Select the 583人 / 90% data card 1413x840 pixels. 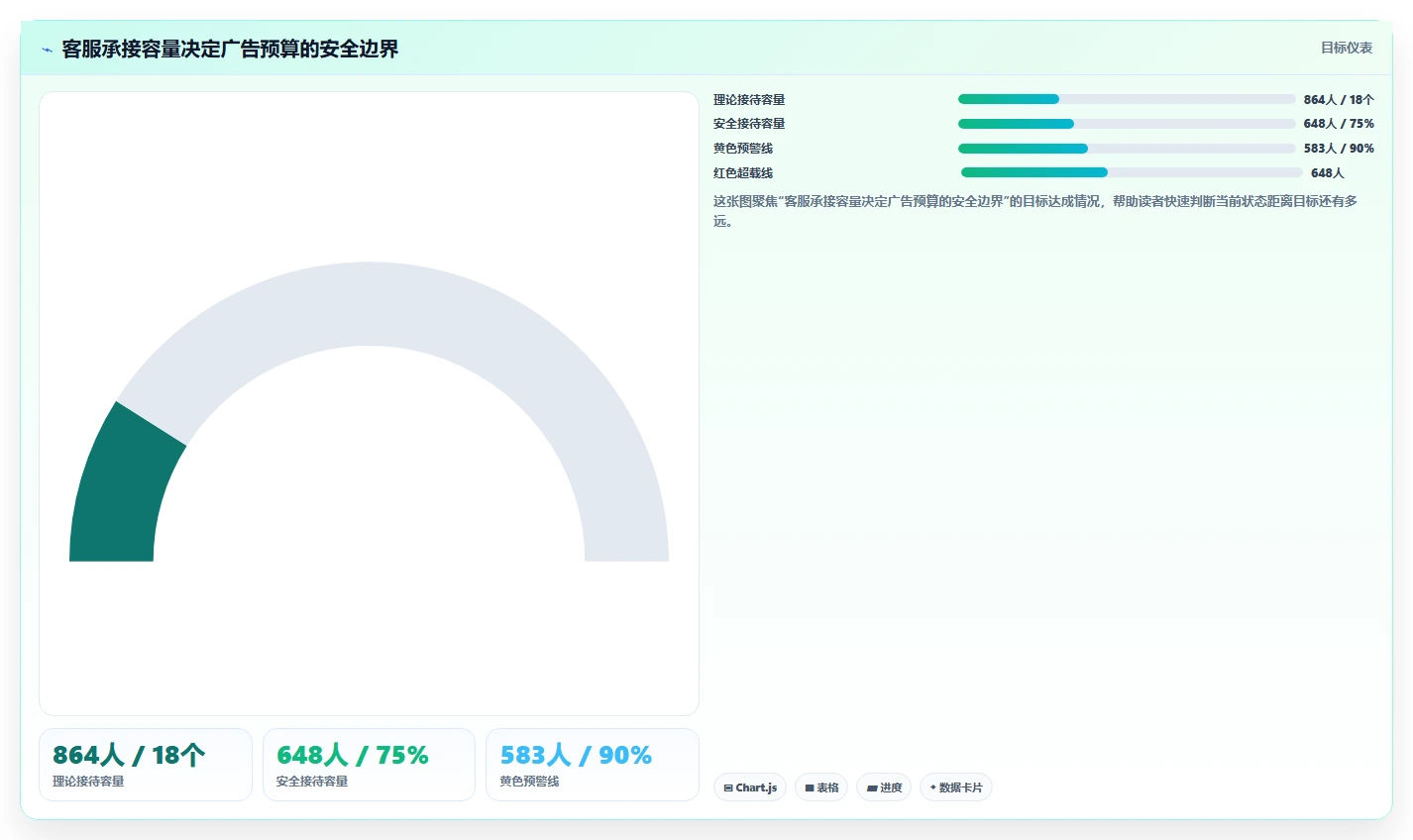593,765
